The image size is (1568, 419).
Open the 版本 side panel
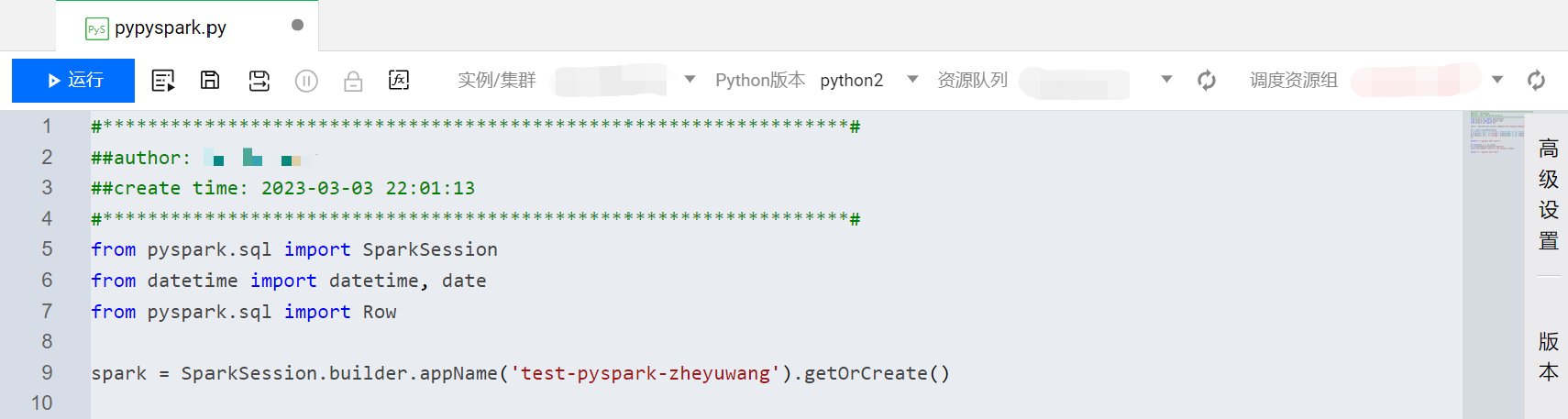1548,356
